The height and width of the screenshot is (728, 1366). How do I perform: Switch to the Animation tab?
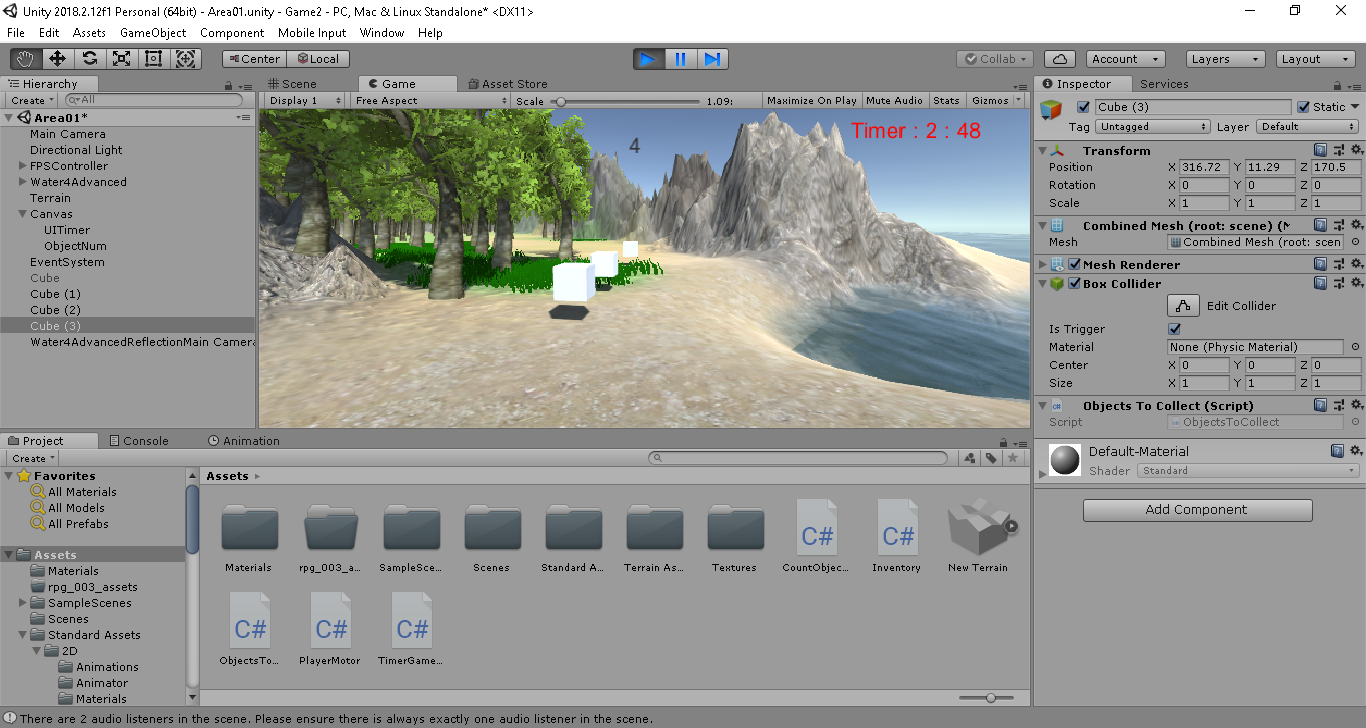tap(244, 441)
